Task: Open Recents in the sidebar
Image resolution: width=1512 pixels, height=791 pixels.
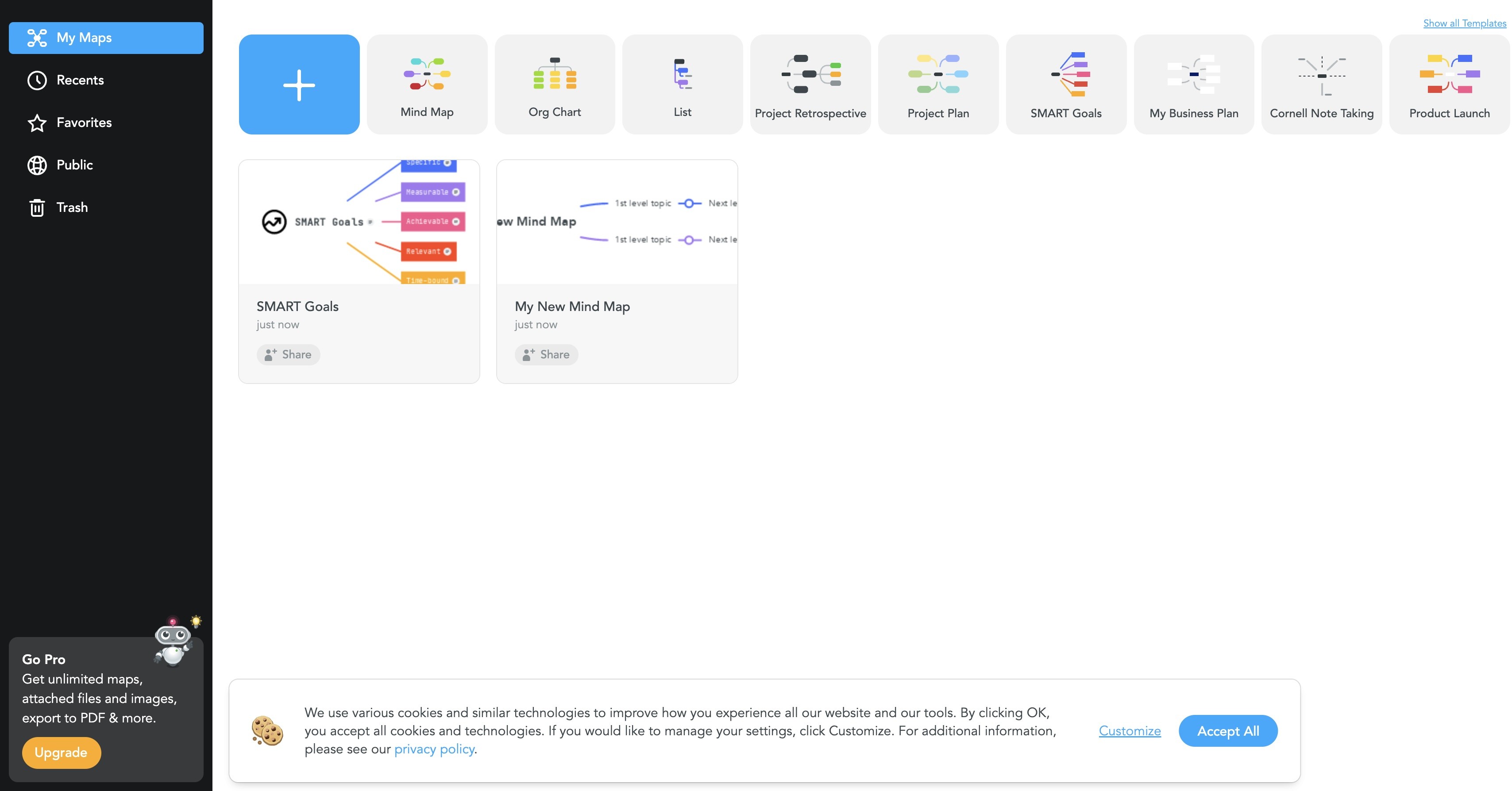Action: point(80,80)
